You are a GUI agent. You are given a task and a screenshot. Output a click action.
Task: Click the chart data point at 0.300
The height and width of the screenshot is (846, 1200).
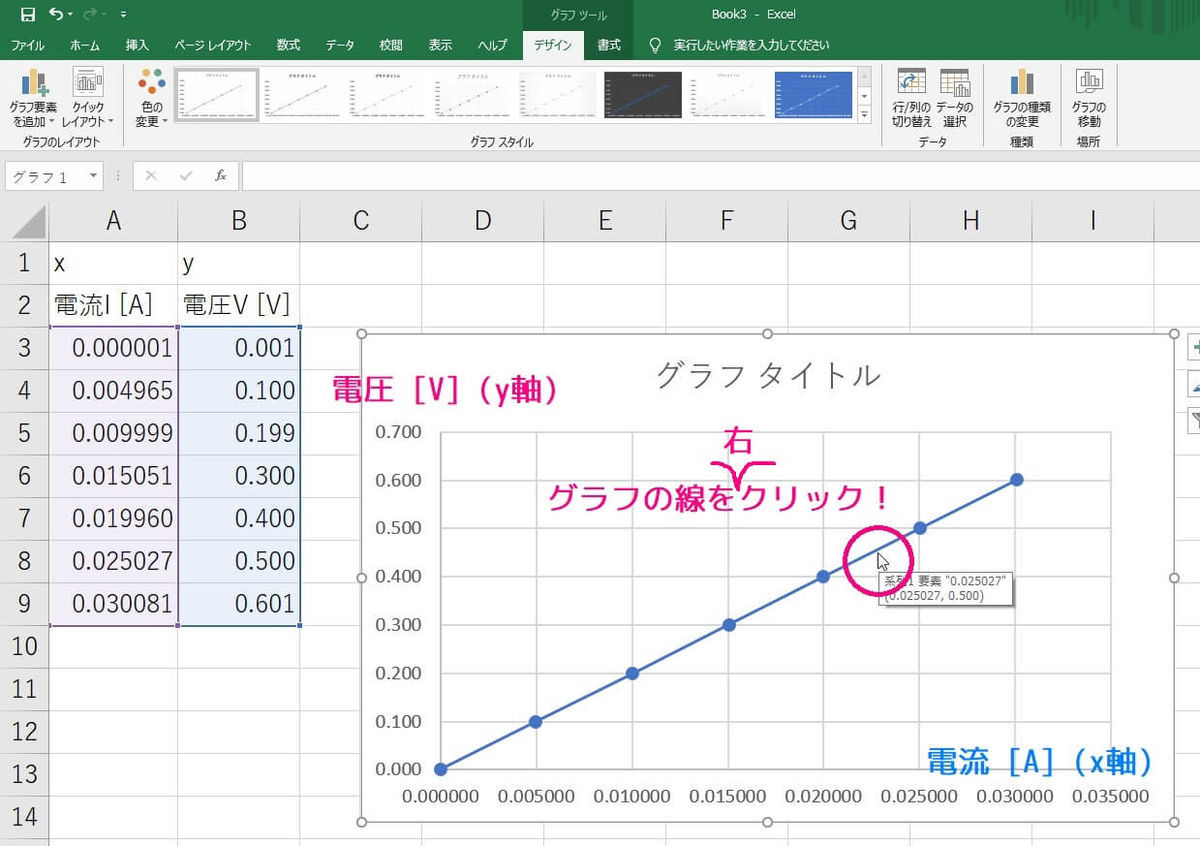729,625
